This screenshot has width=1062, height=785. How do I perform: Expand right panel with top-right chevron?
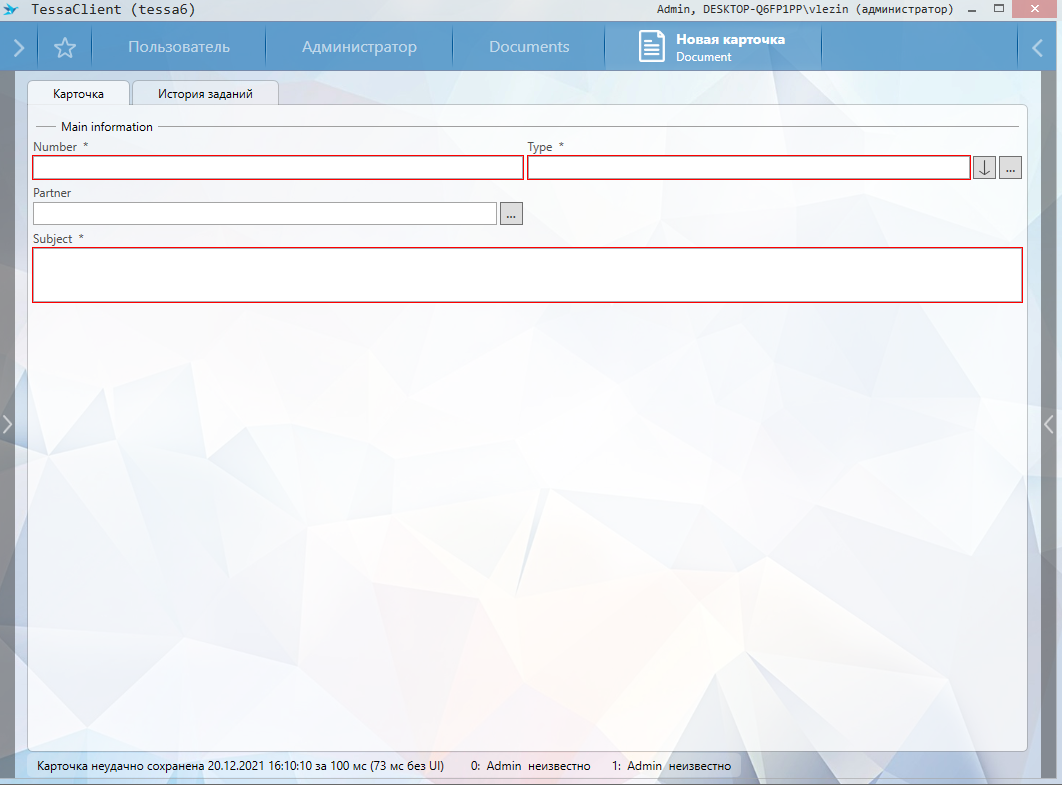[x=1037, y=47]
